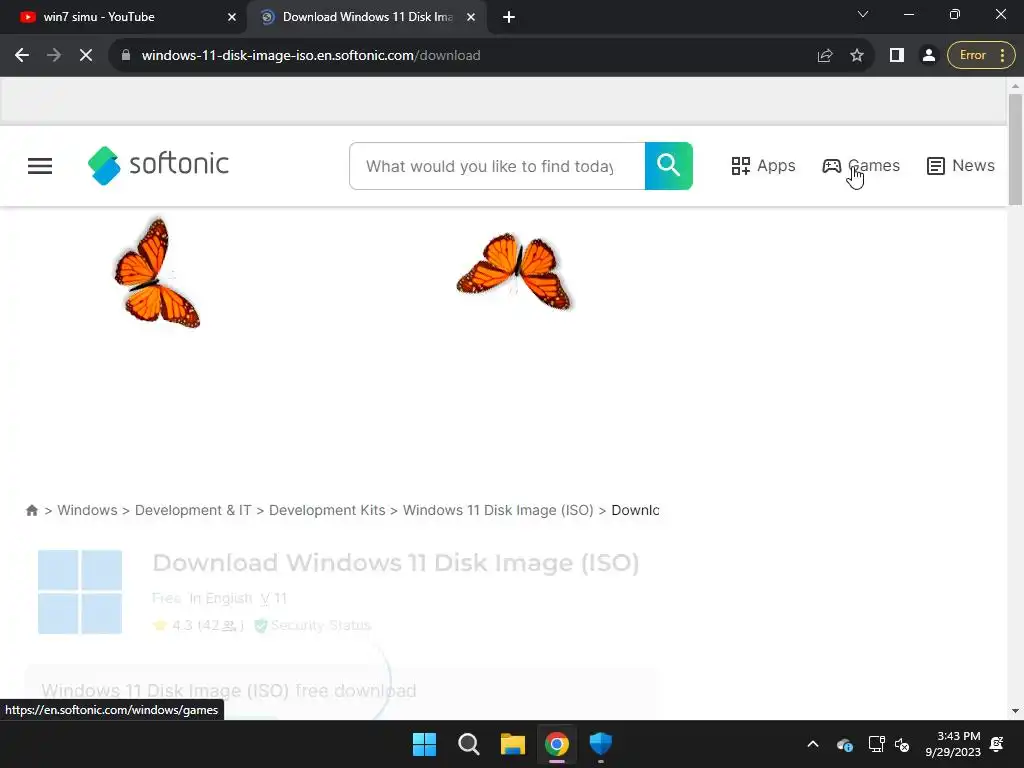
Task: Click the Windows 11 logo thumbnail
Action: point(80,592)
